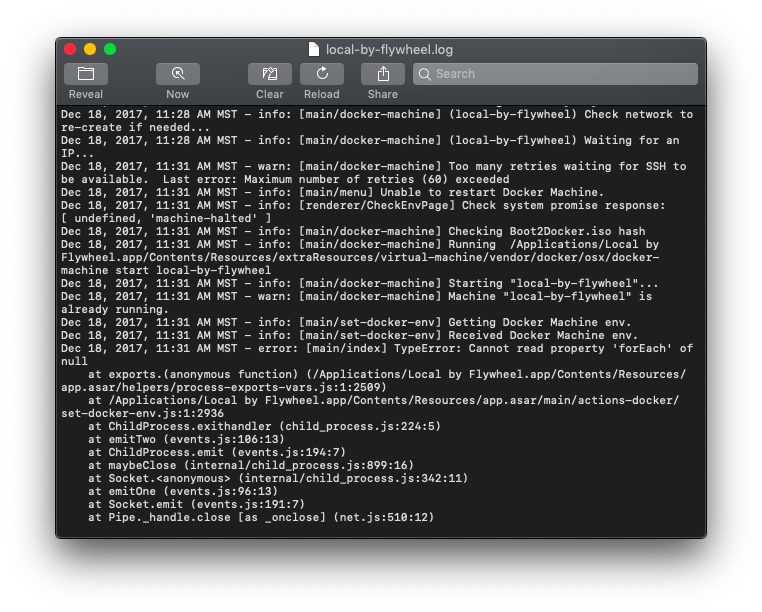Click the Reload label
This screenshot has height=612, width=762.
tap(322, 94)
